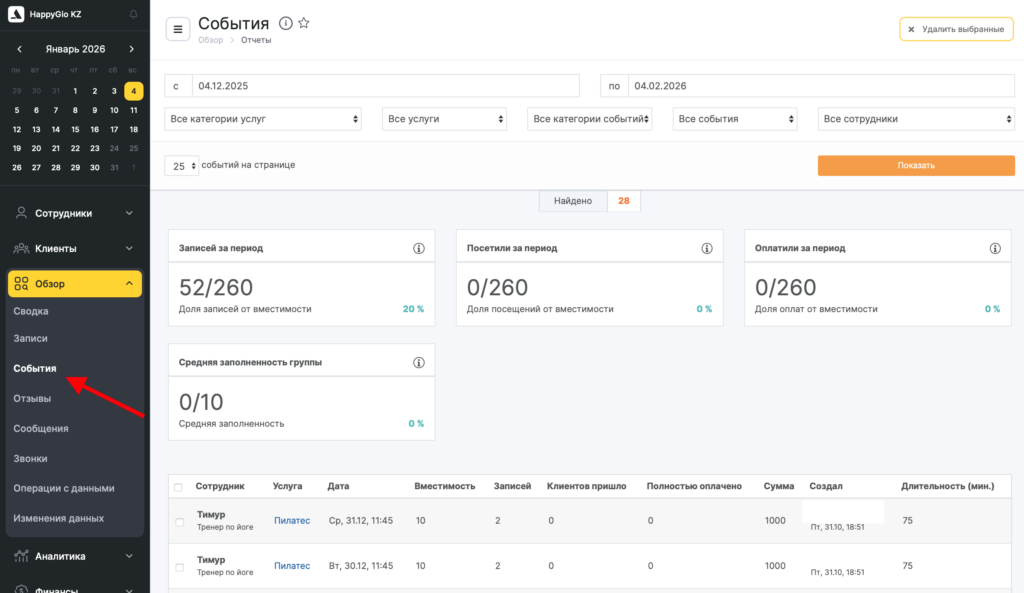
Task: Open Отзывы in sidebar menu
Action: [x=32, y=399]
